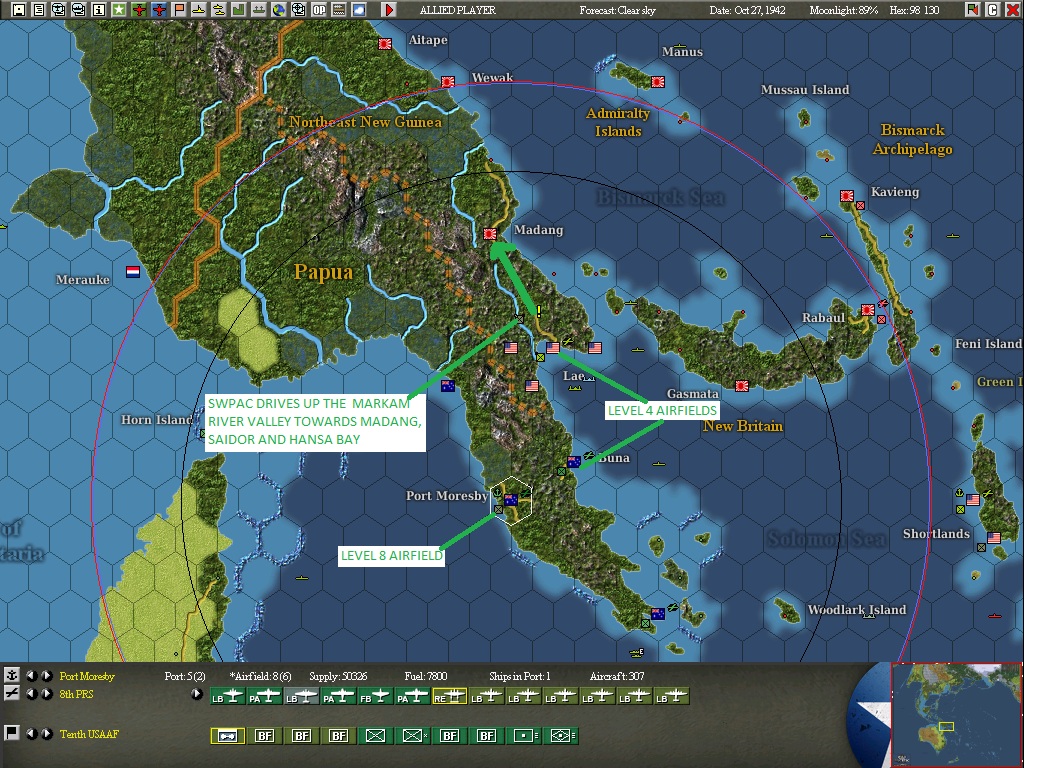Select the Japanese base flag at Aitape
This screenshot has height=768, width=1050.
pos(384,44)
